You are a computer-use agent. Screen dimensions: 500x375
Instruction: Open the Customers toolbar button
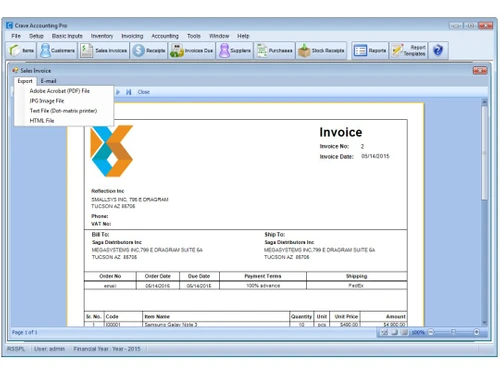pyautogui.click(x=57, y=50)
